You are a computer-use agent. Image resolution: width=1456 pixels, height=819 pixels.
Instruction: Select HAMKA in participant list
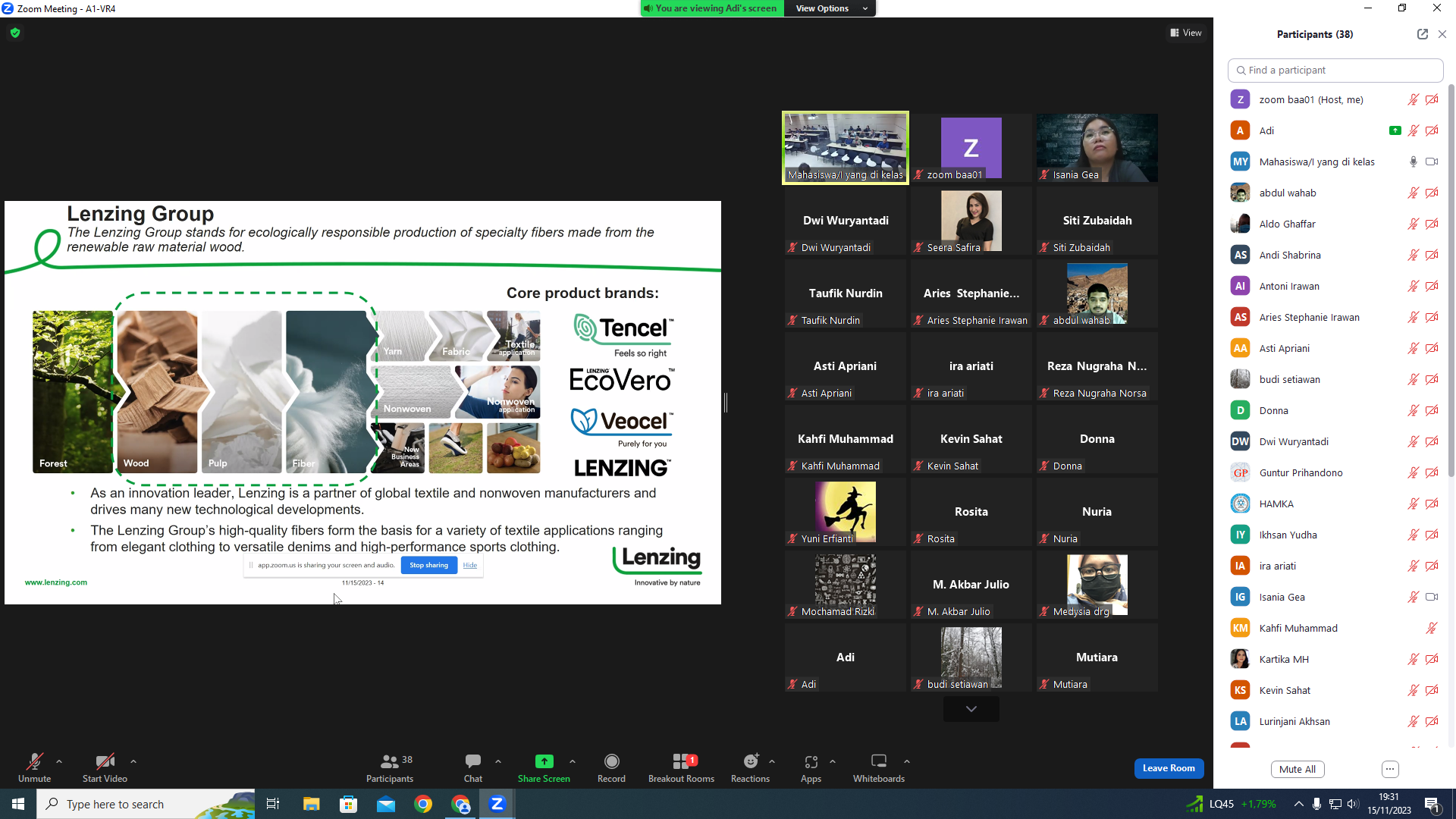tap(1335, 504)
